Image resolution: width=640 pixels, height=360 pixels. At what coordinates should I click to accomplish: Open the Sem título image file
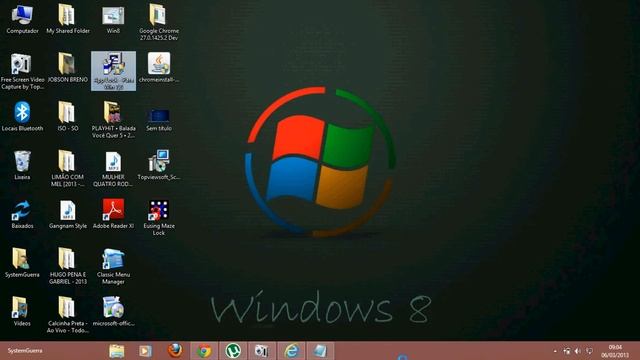click(159, 120)
